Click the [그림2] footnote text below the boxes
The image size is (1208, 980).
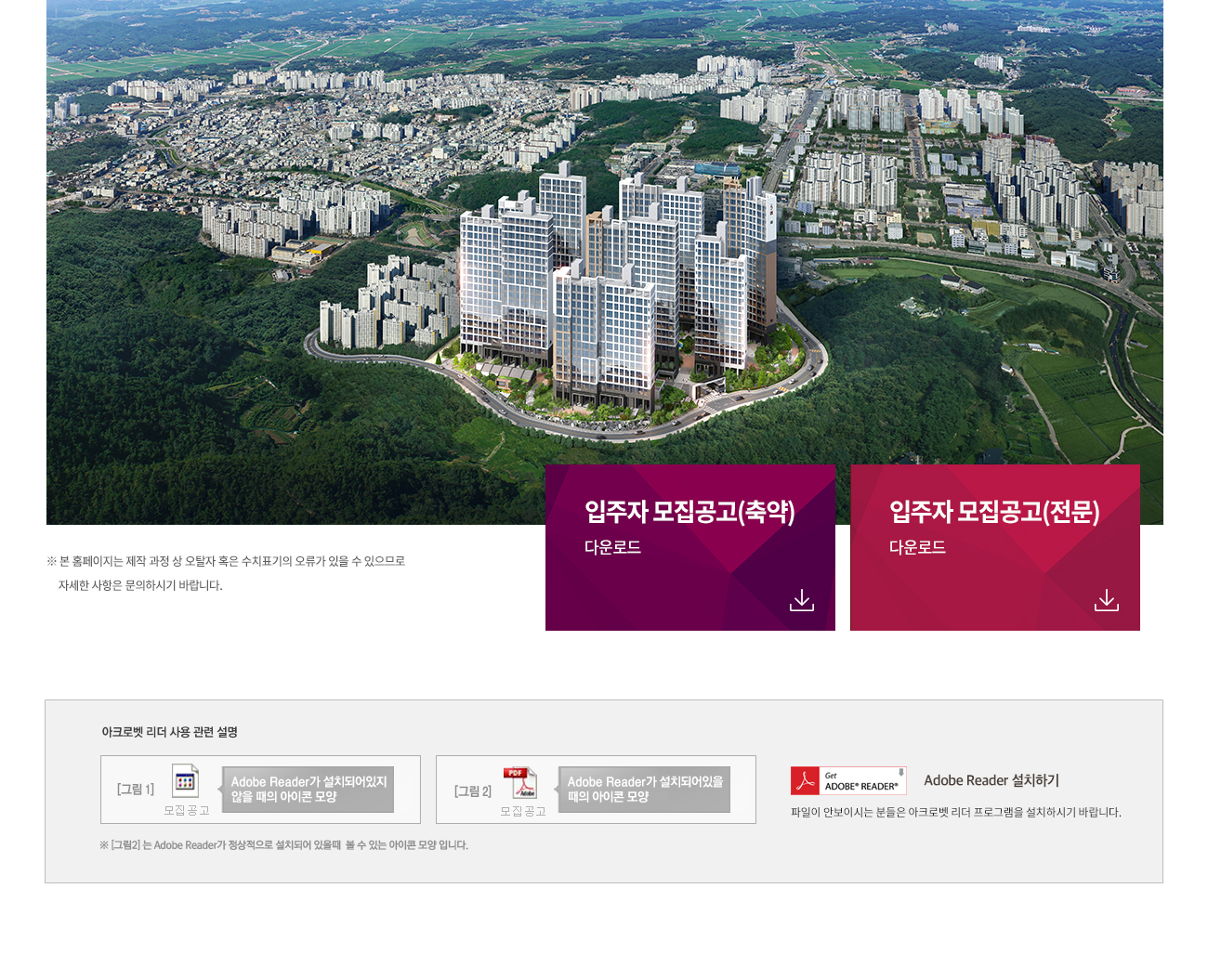pos(283,844)
